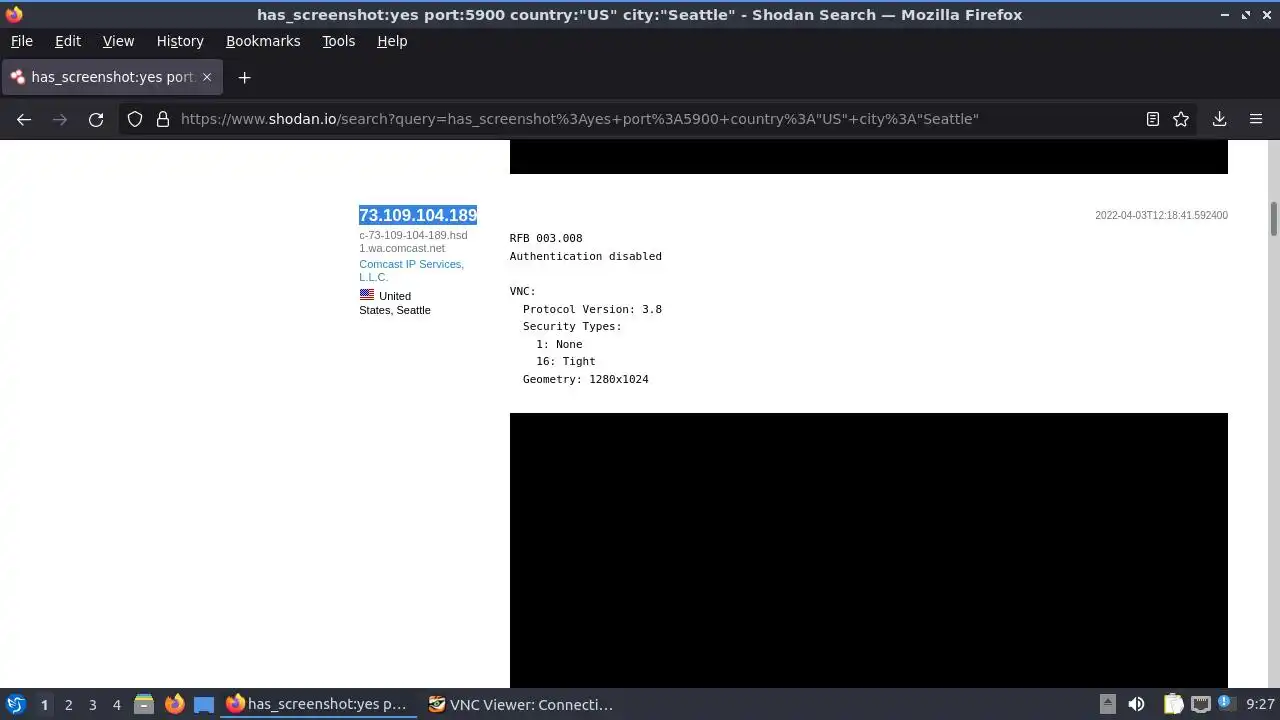Switch to the Firefox taskbar window button
1280x720 pixels.
click(318, 704)
